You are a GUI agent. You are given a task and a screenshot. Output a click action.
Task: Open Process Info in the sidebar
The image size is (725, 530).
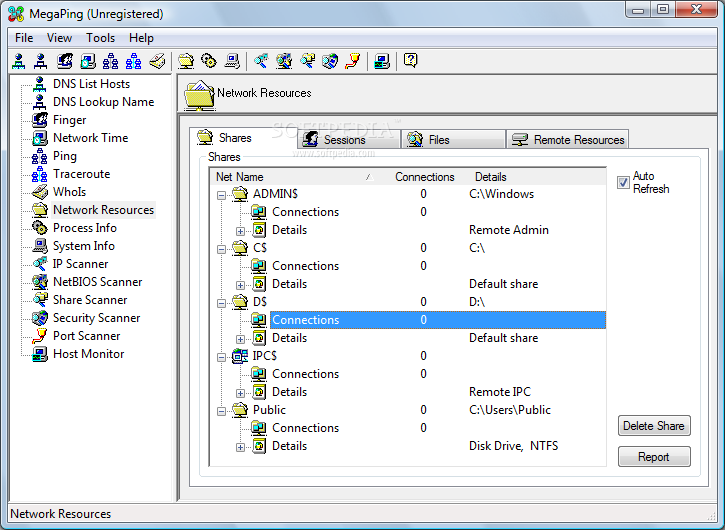tap(85, 228)
